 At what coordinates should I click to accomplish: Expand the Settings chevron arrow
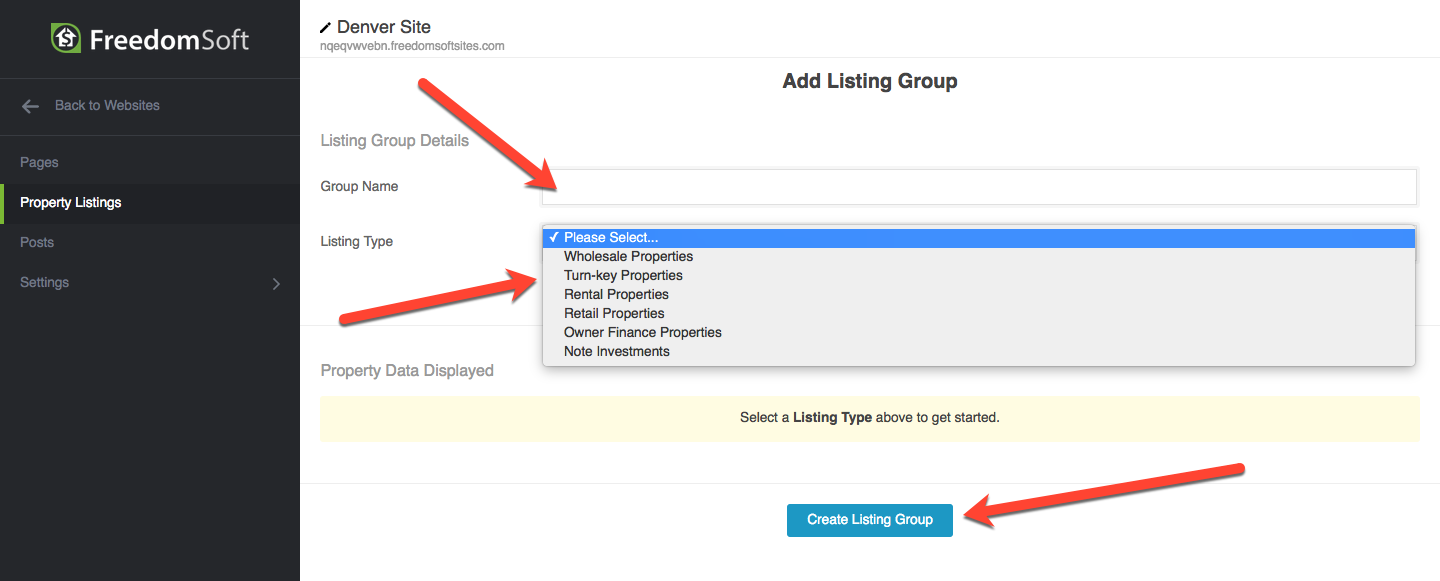[277, 284]
